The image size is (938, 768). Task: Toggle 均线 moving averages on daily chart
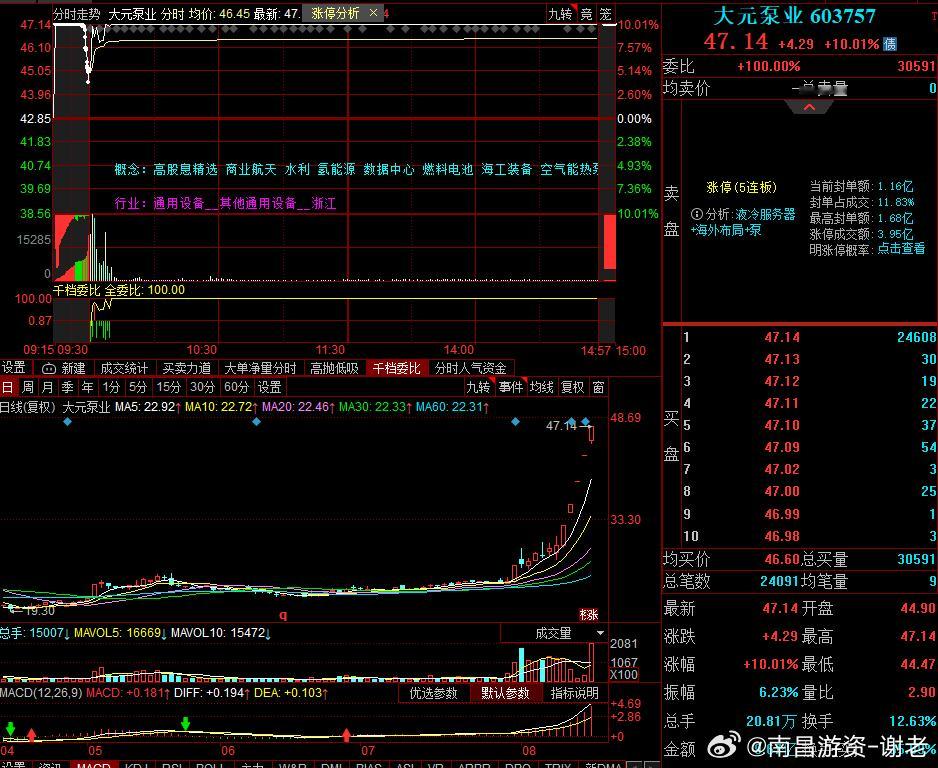tap(542, 388)
